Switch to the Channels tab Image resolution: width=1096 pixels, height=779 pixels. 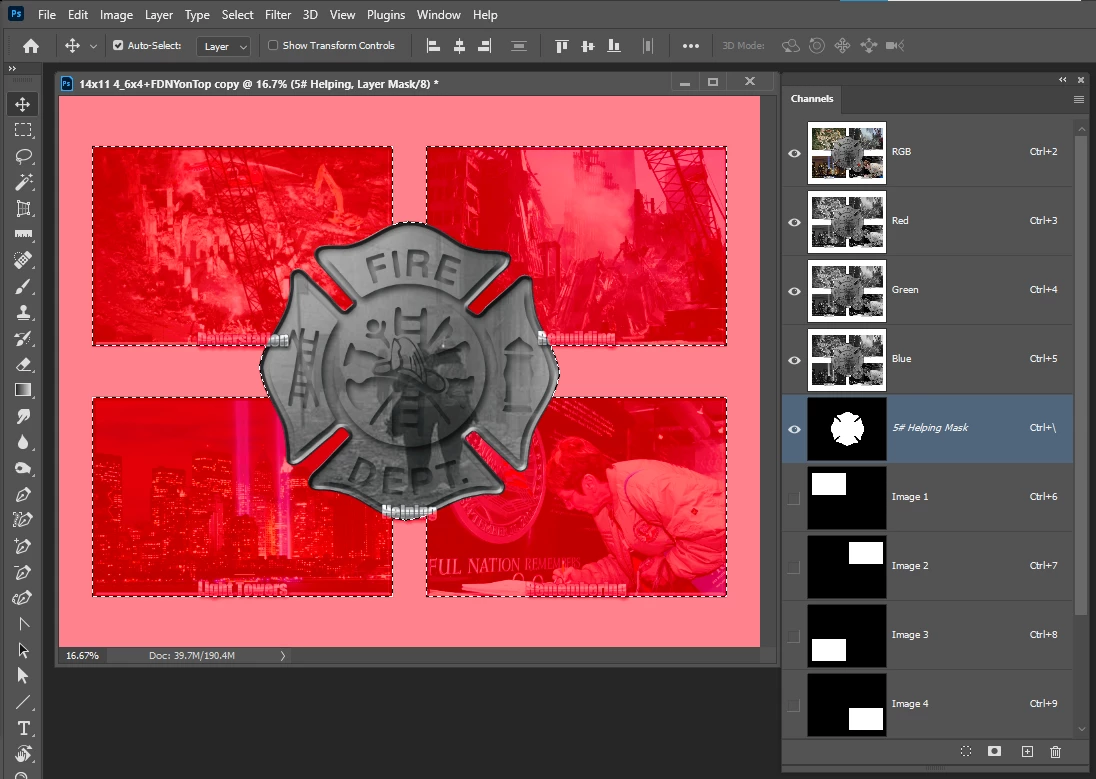[x=812, y=99]
